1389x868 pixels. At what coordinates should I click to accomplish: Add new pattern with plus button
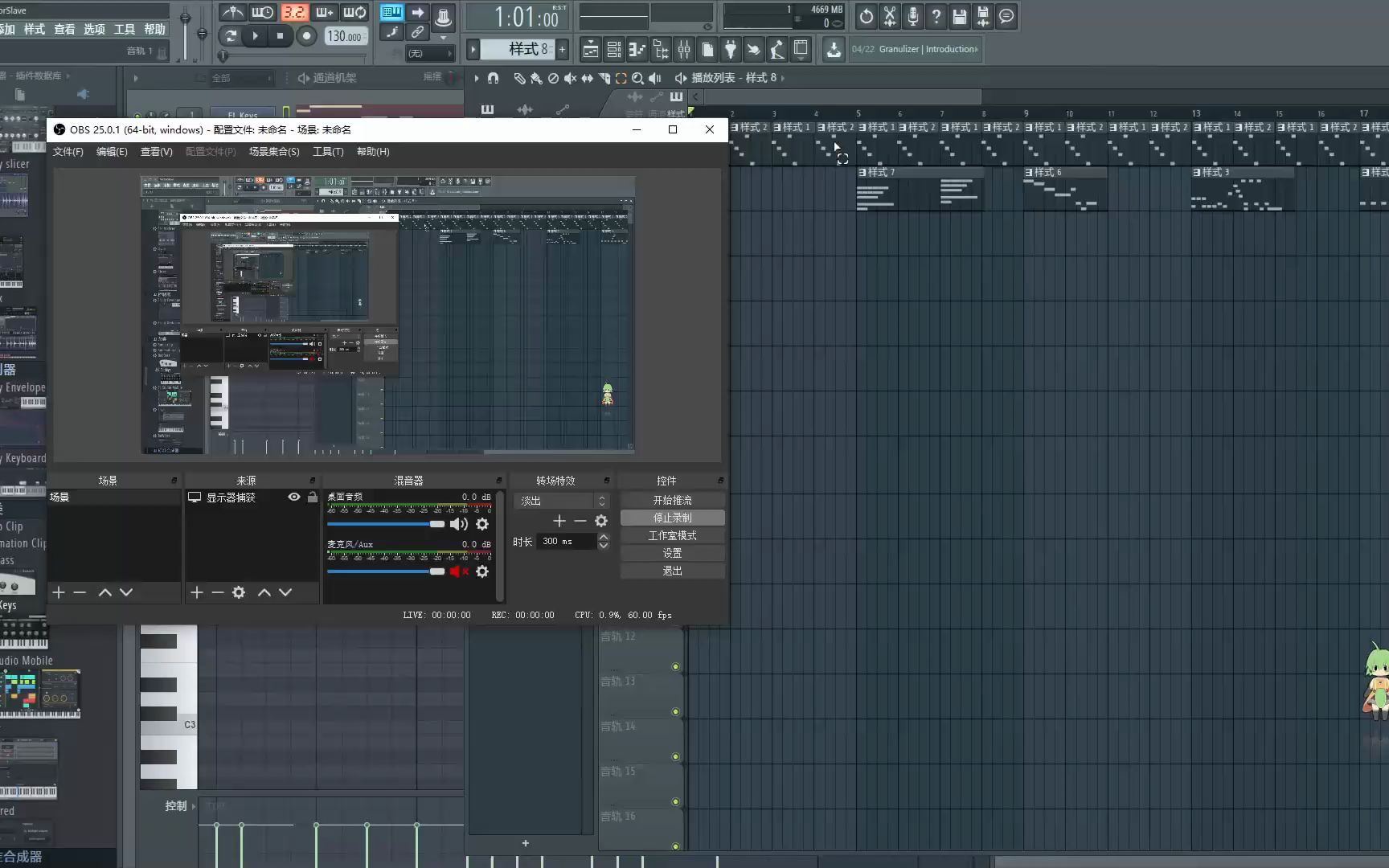click(562, 50)
